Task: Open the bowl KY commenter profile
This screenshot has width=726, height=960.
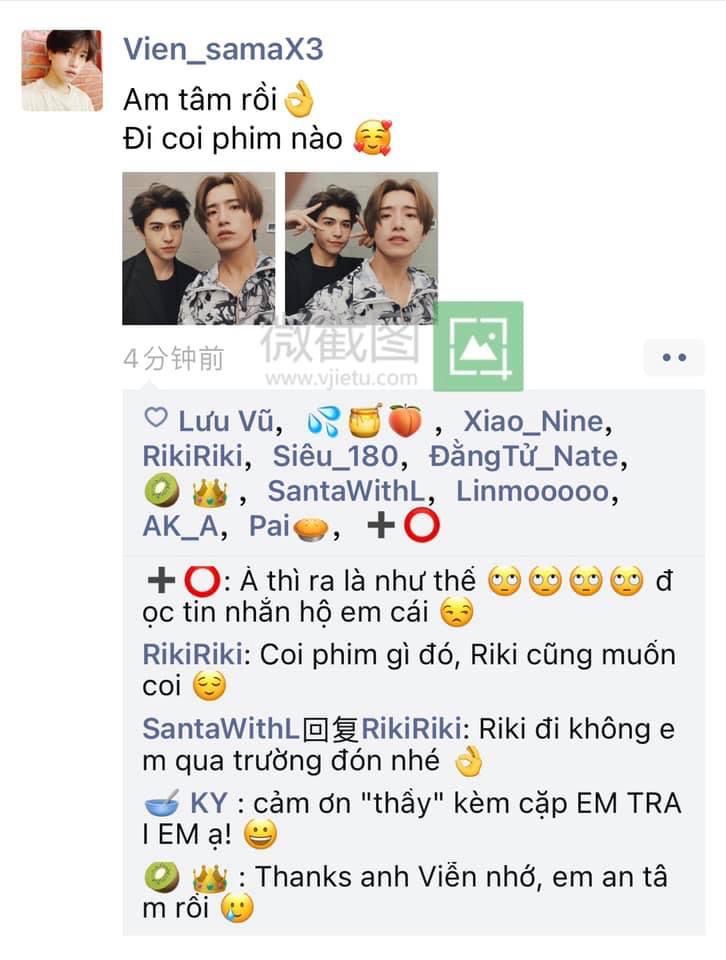Action: tap(186, 803)
